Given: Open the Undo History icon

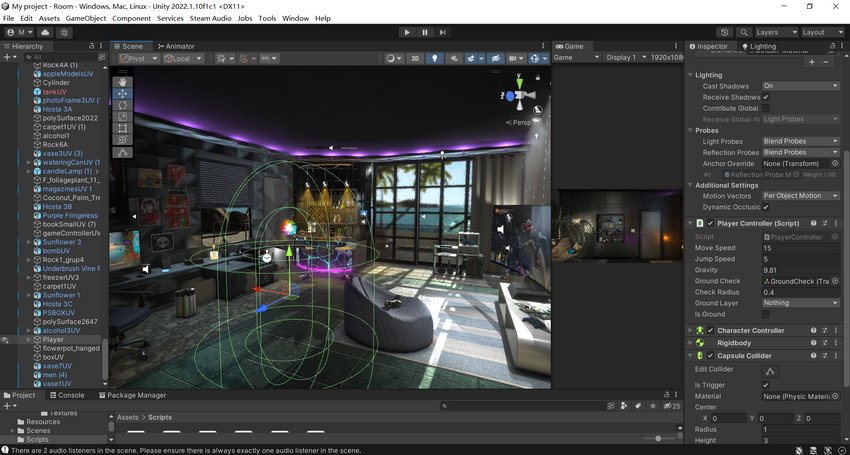Looking at the screenshot, I should click(725, 33).
